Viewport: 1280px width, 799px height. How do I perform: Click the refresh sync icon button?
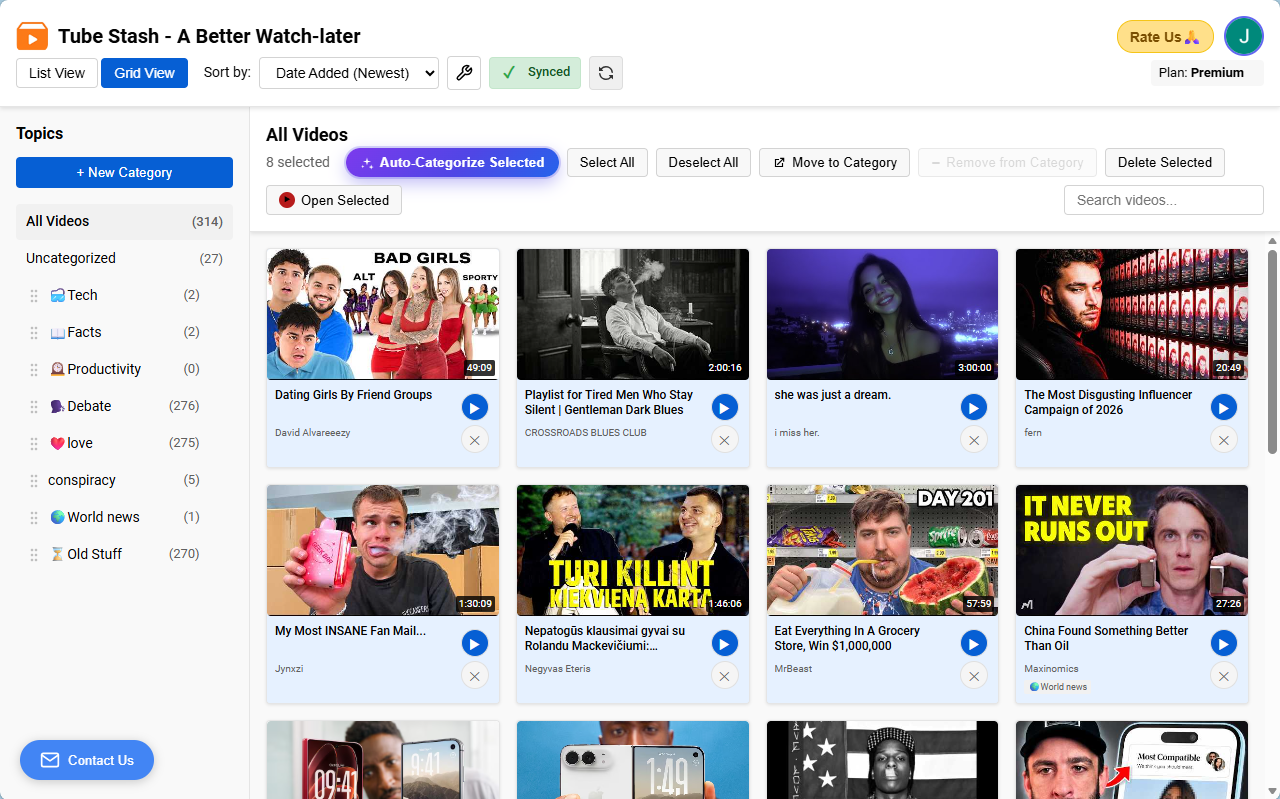click(x=605, y=73)
